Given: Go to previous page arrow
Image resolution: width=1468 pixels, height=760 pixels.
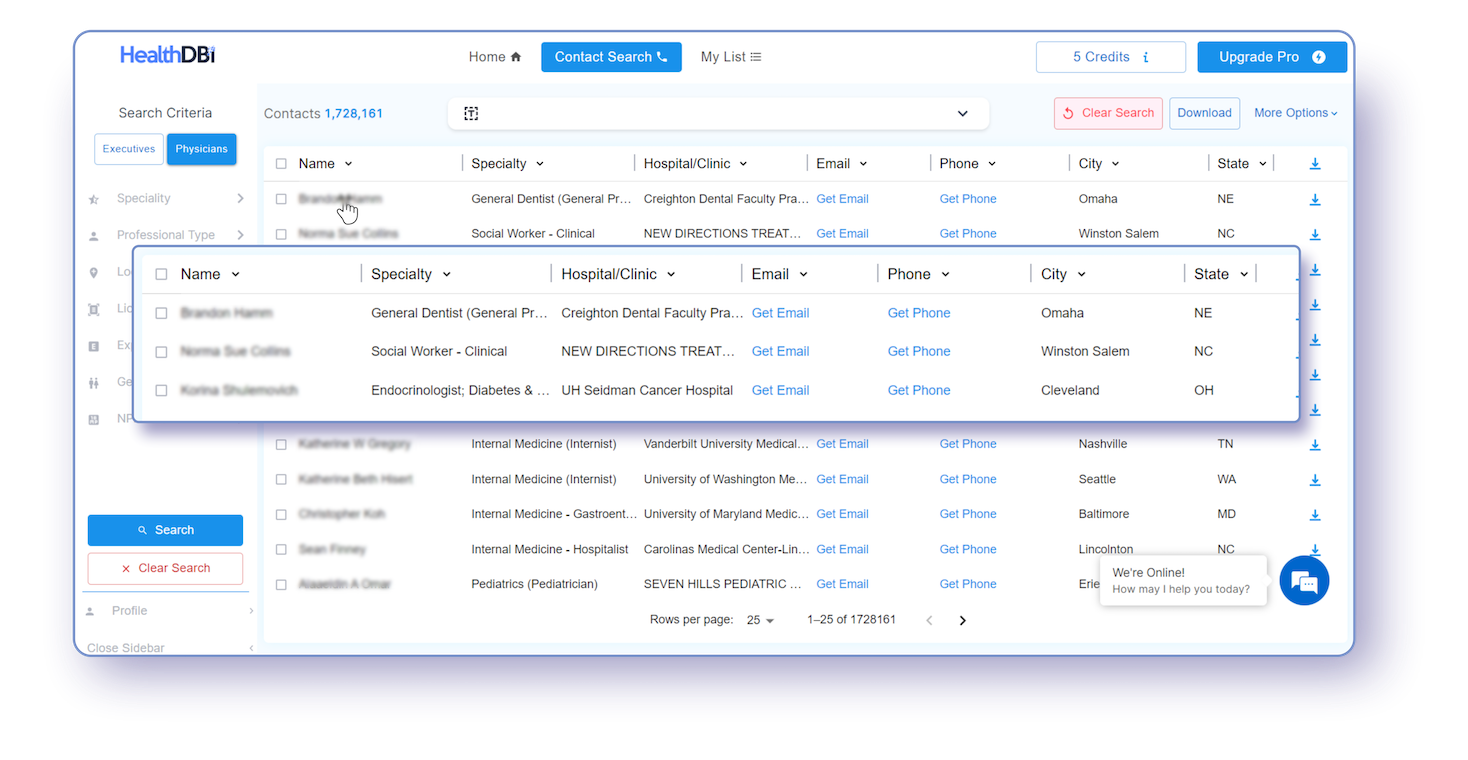Looking at the screenshot, I should (x=929, y=620).
